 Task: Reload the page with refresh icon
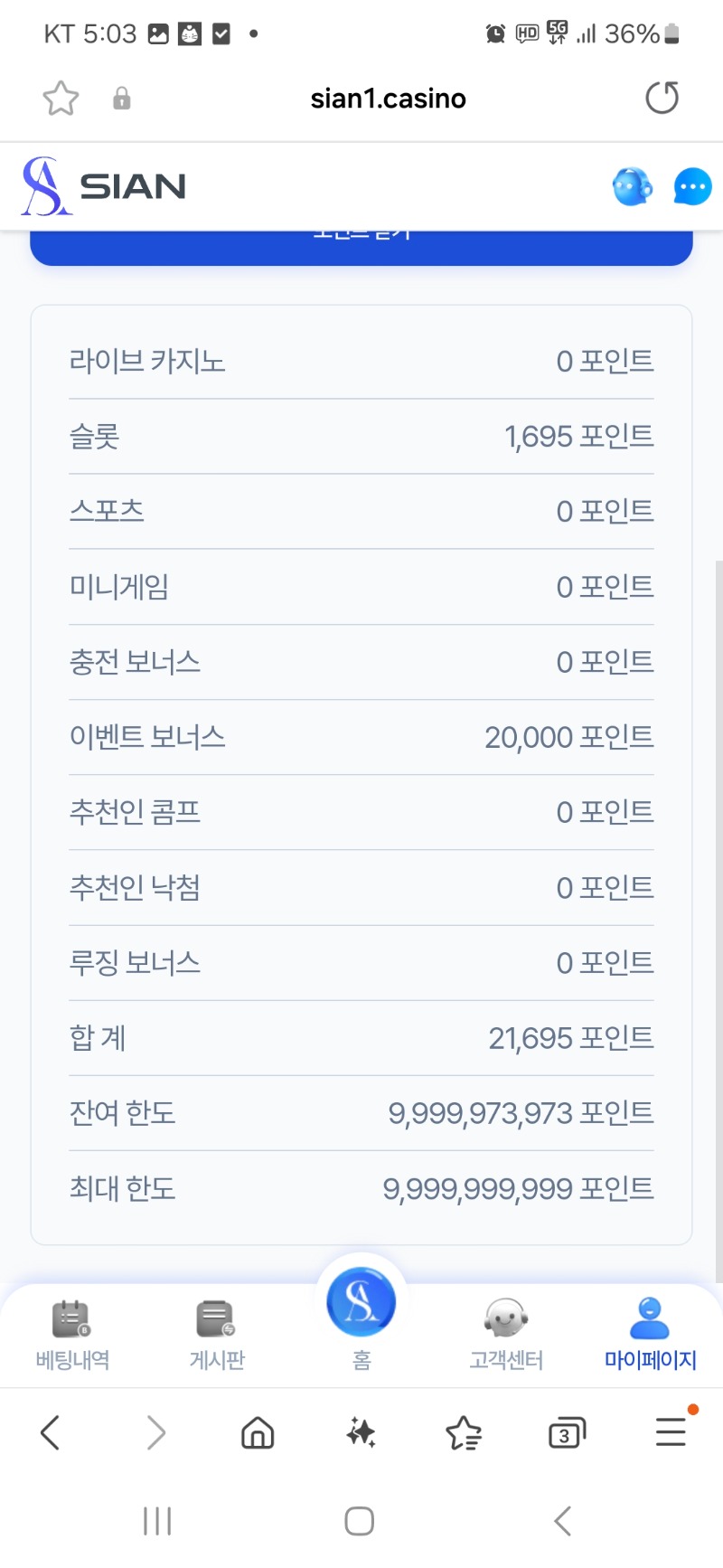tap(662, 98)
